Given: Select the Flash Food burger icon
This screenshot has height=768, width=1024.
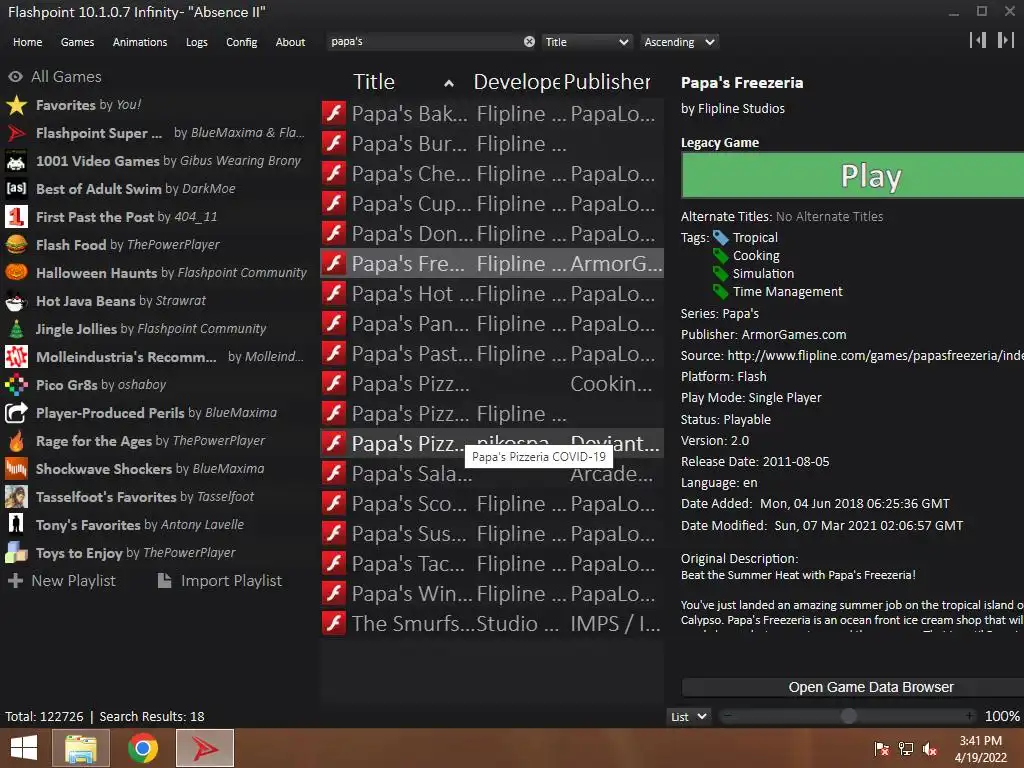Looking at the screenshot, I should (x=16, y=245).
